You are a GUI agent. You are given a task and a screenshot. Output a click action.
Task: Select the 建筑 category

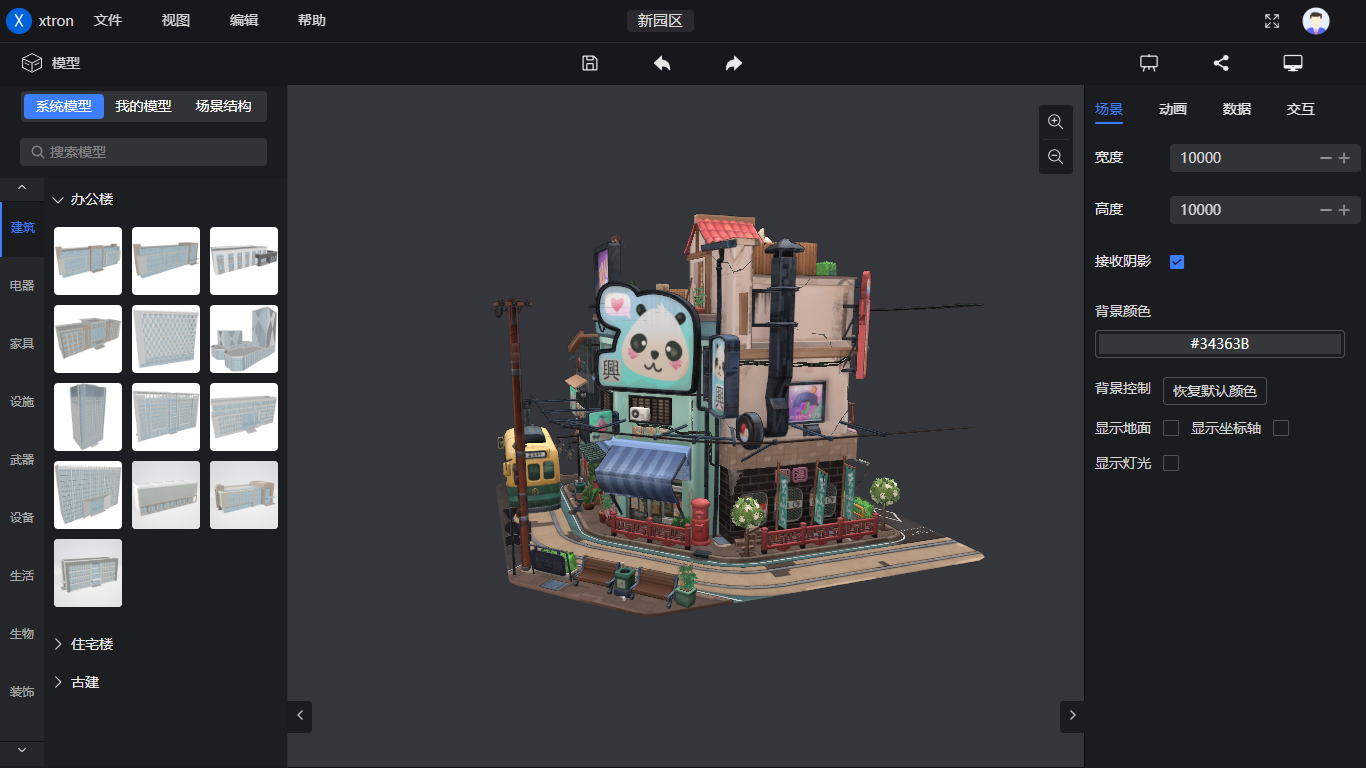pyautogui.click(x=22, y=228)
